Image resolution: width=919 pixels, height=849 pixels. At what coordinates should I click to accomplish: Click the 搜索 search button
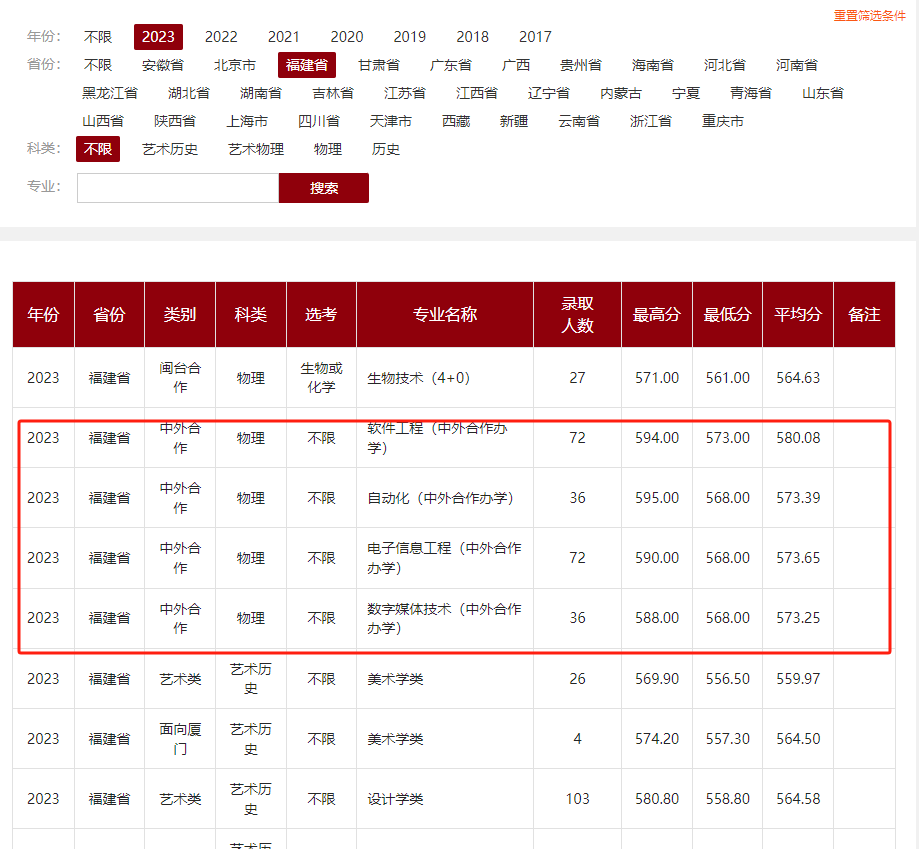323,188
